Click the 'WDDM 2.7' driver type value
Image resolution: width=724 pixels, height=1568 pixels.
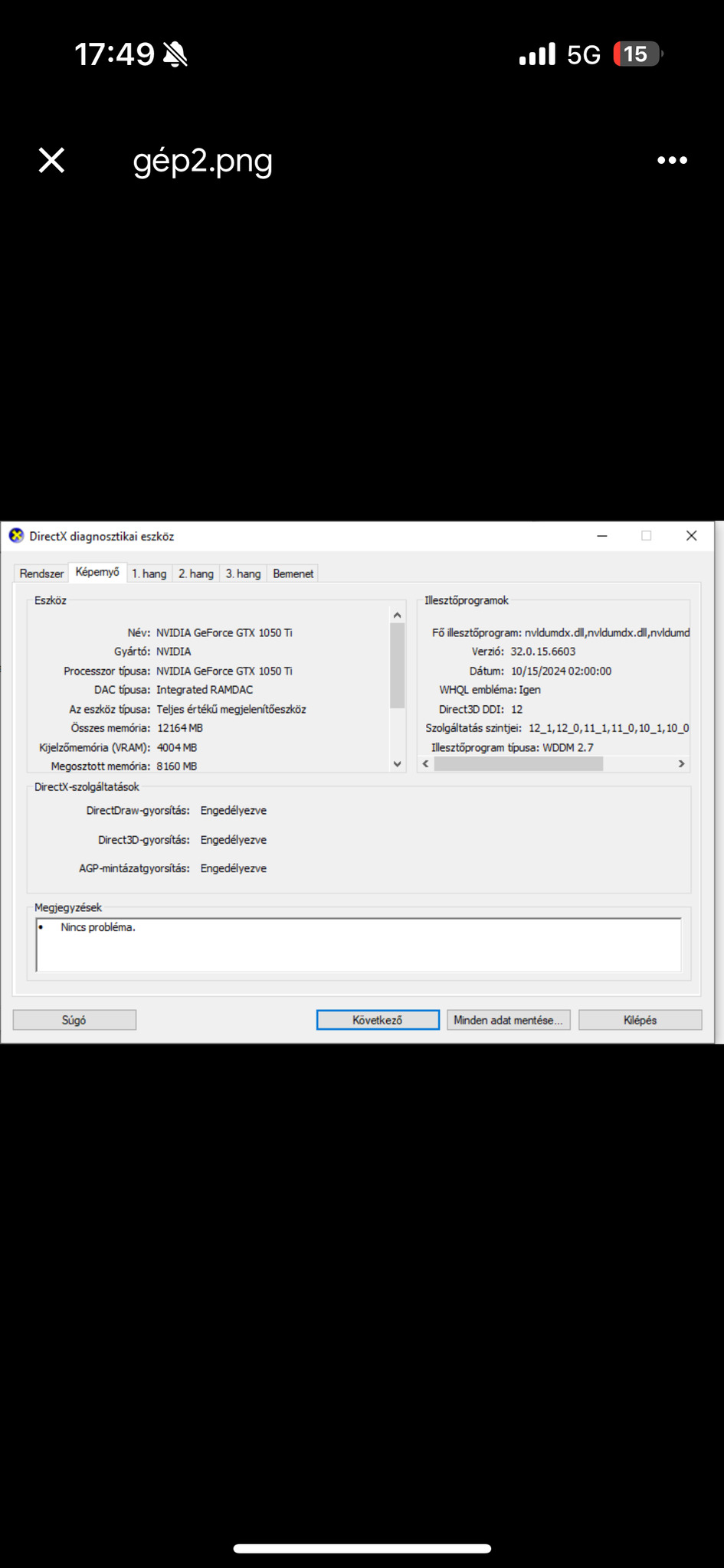[568, 747]
